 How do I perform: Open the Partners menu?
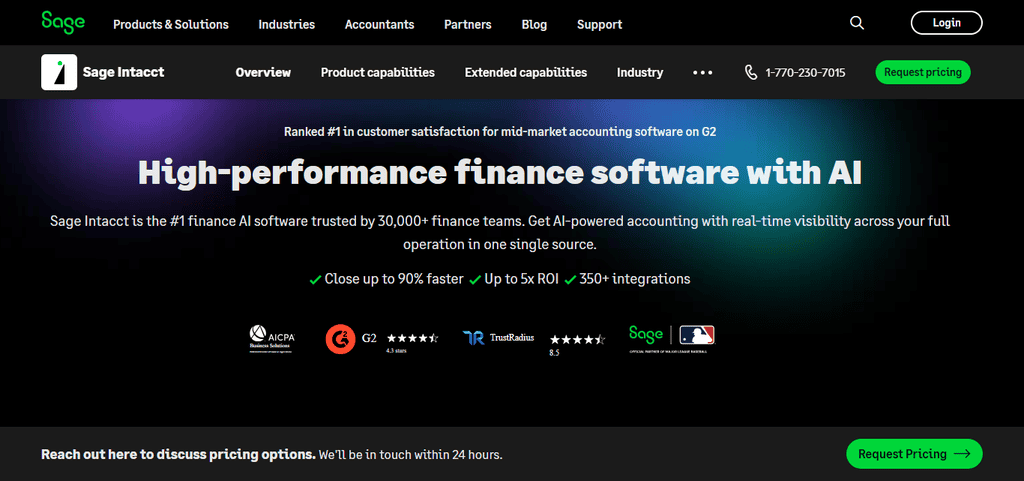point(468,24)
